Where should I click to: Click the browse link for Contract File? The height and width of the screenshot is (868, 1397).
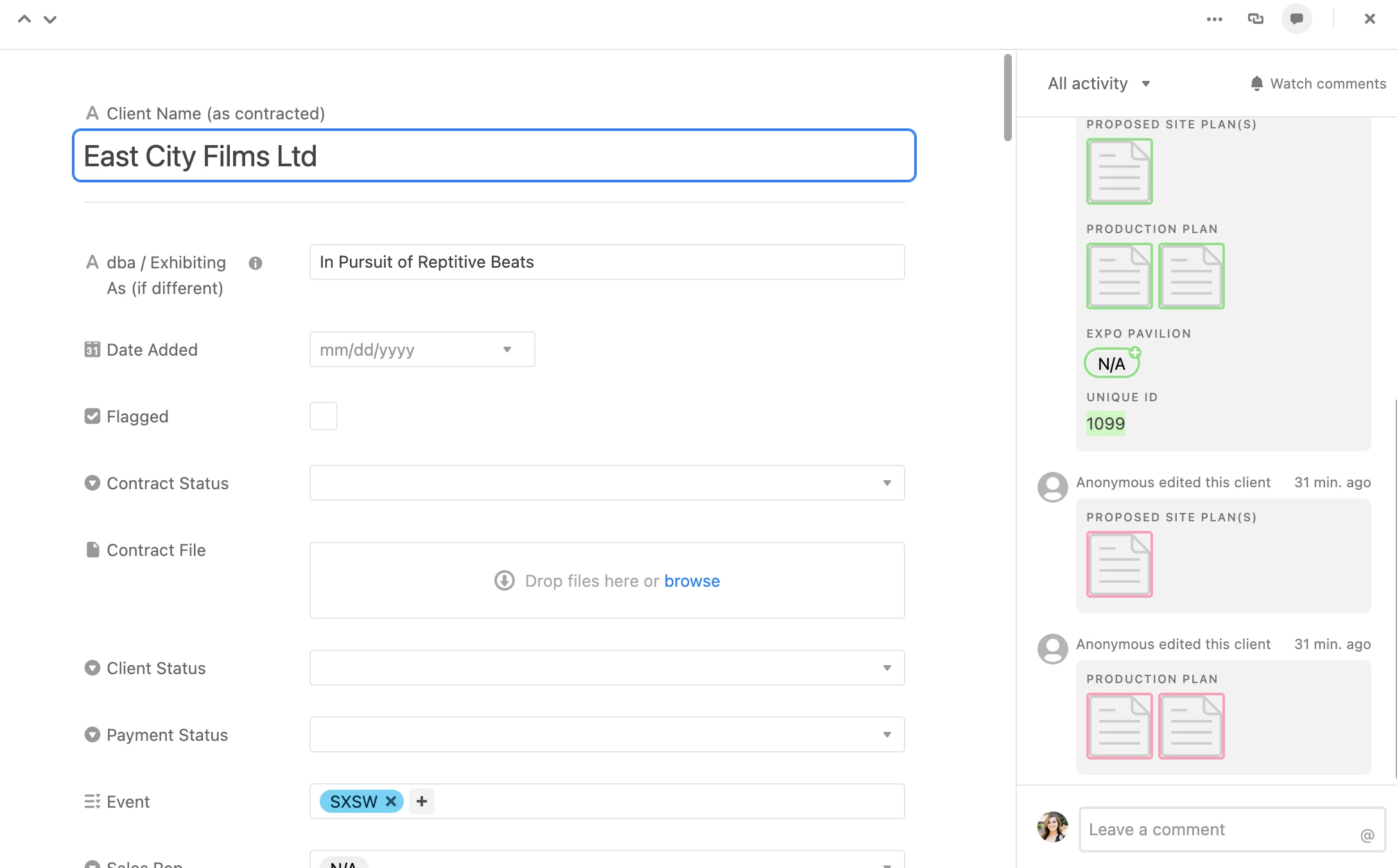pyautogui.click(x=691, y=581)
